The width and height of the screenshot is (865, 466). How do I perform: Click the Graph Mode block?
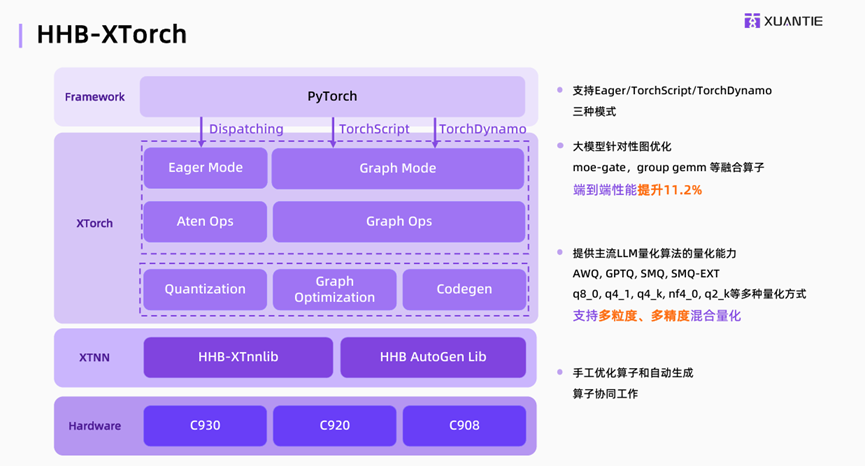pos(398,168)
